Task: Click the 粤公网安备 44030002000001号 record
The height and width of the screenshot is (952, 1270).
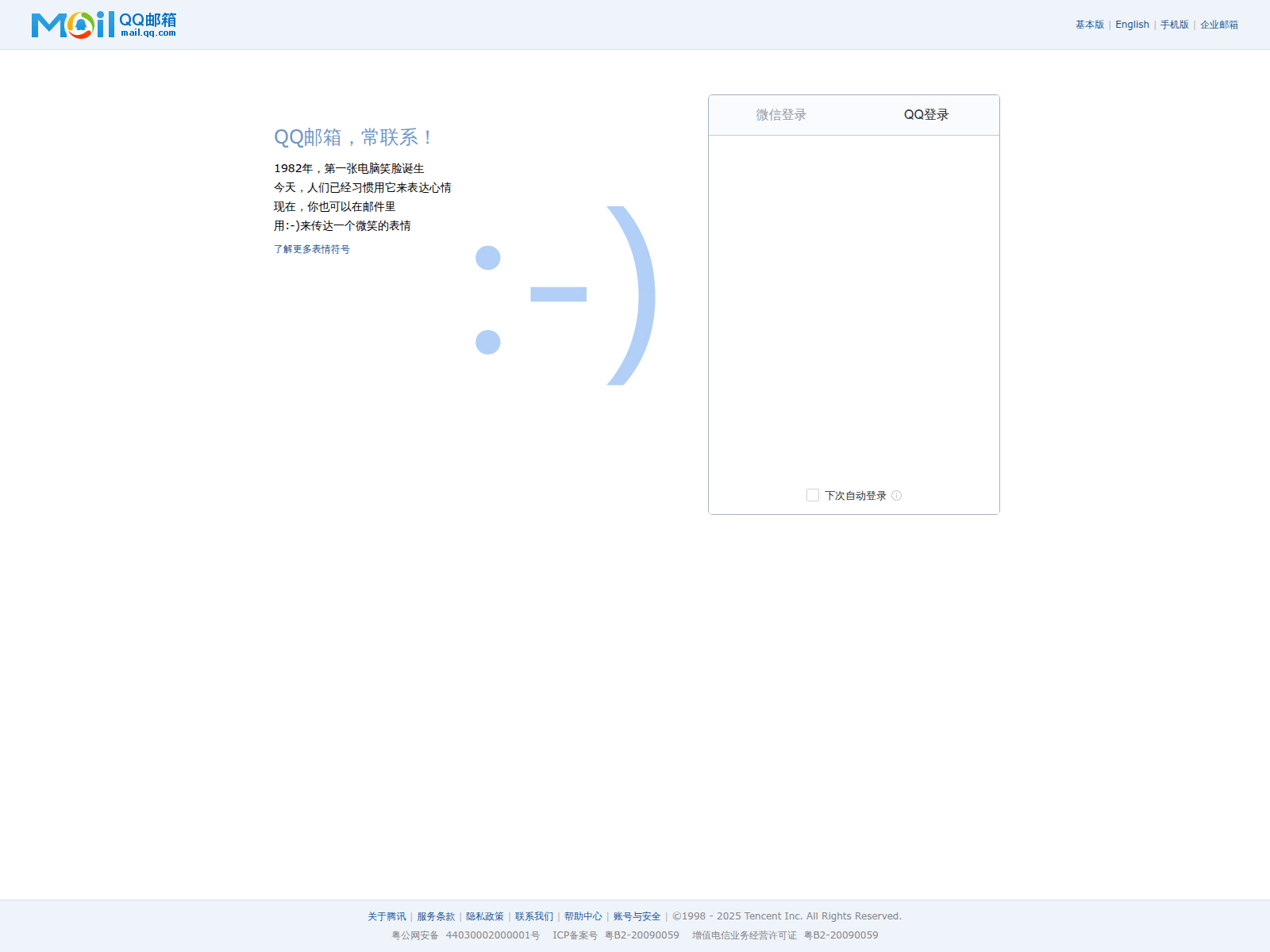Action: pyautogui.click(x=465, y=935)
